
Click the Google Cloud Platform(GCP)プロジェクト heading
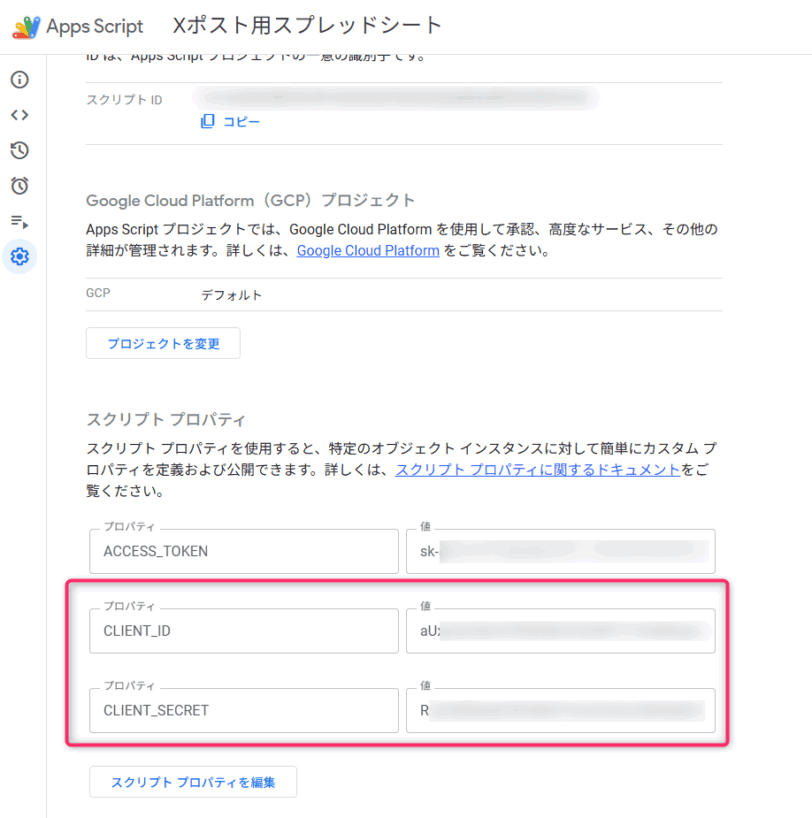[250, 200]
